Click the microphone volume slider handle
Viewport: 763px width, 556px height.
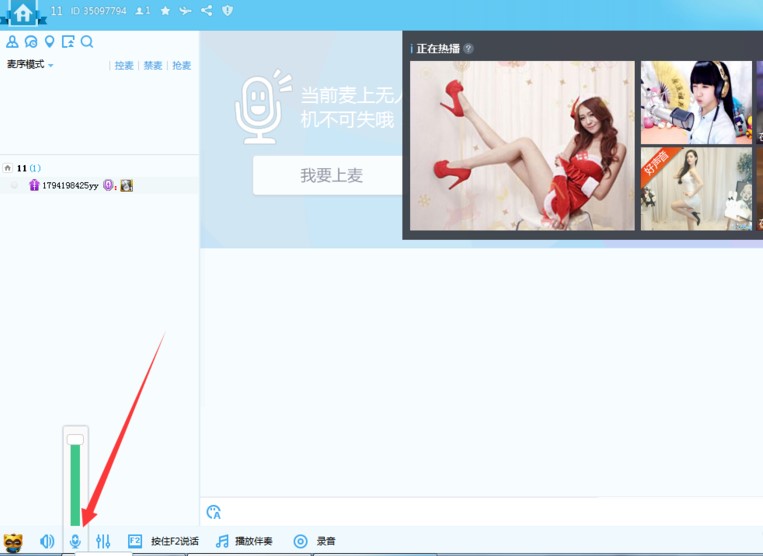(x=75, y=439)
